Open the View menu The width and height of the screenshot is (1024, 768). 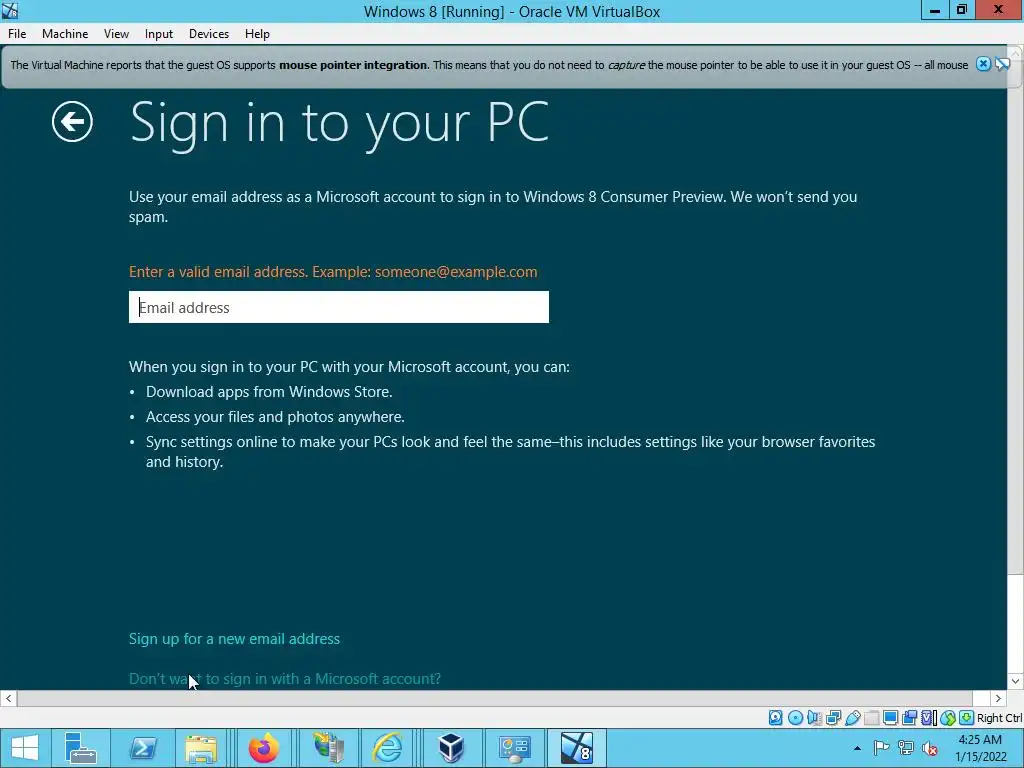click(x=116, y=34)
